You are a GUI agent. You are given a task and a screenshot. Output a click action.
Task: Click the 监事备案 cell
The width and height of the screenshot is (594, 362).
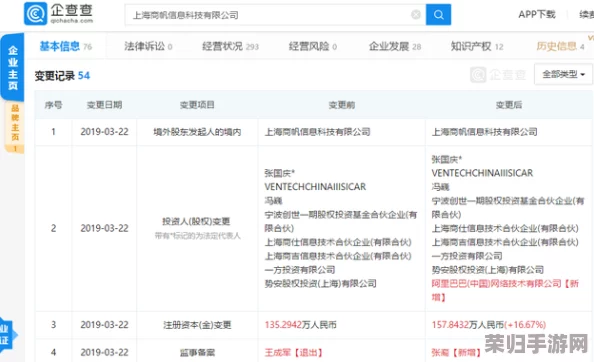197,353
